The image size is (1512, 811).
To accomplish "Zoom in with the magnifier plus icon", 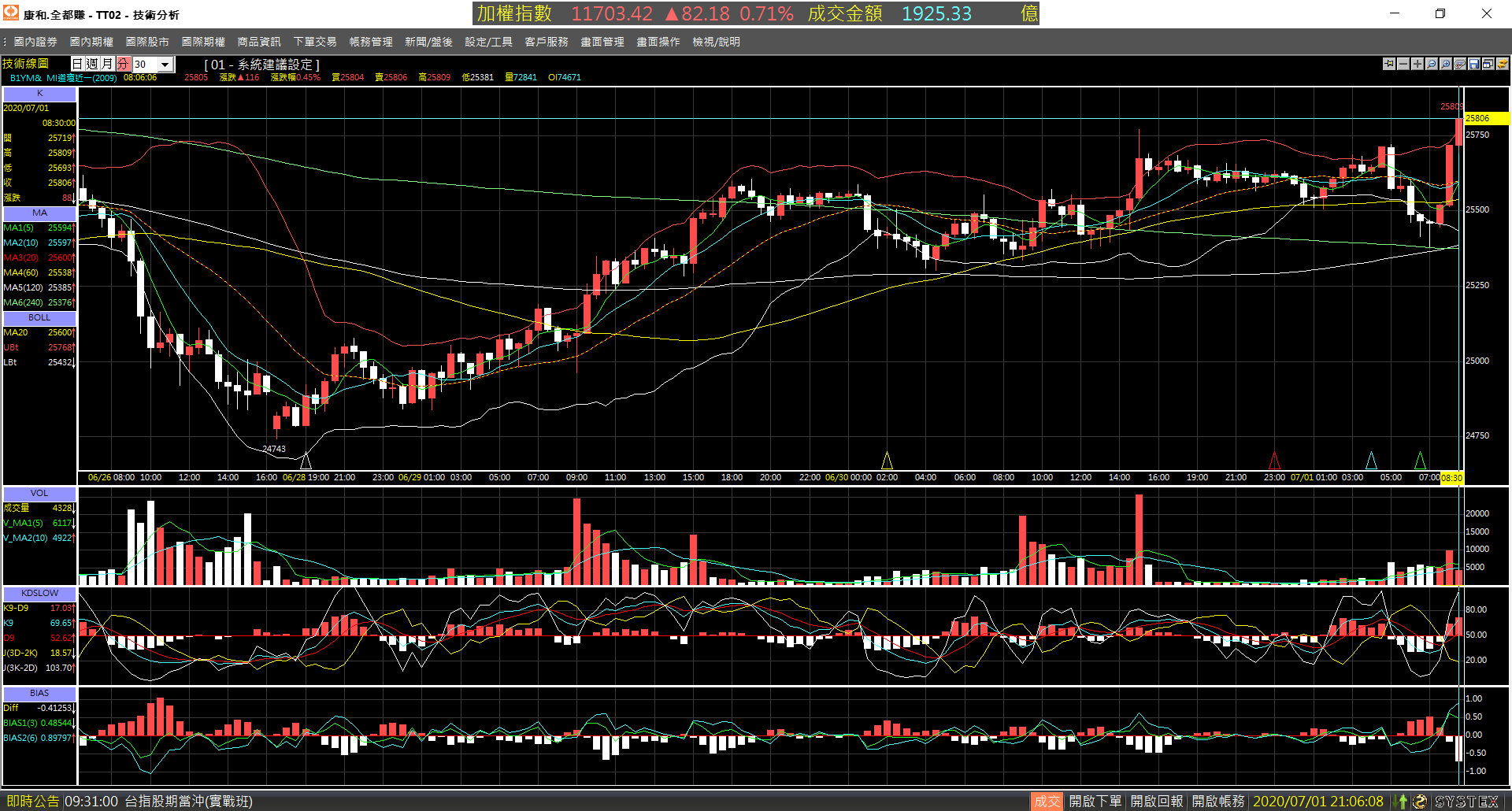I will tap(1446, 64).
